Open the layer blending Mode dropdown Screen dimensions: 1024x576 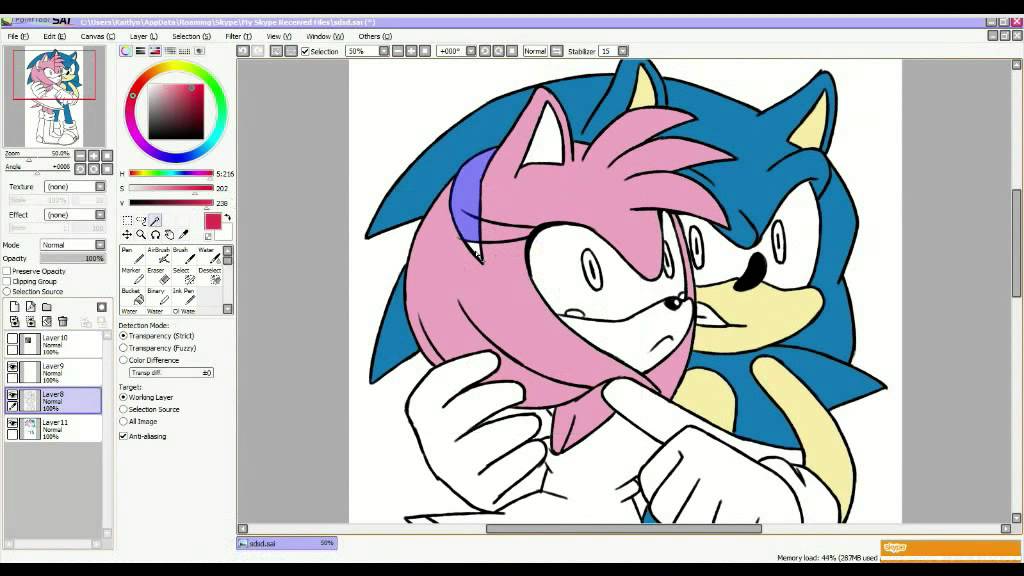(x=72, y=245)
